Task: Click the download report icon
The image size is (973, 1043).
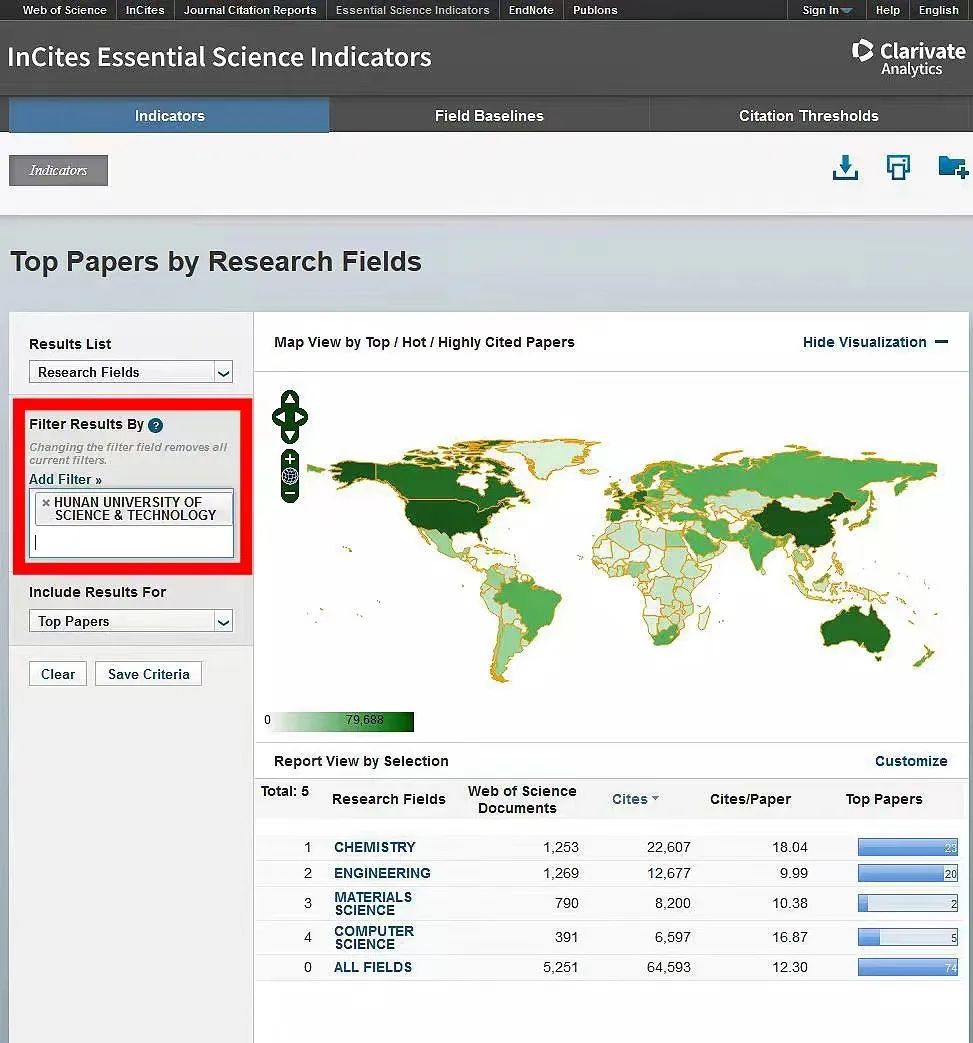Action: point(845,168)
